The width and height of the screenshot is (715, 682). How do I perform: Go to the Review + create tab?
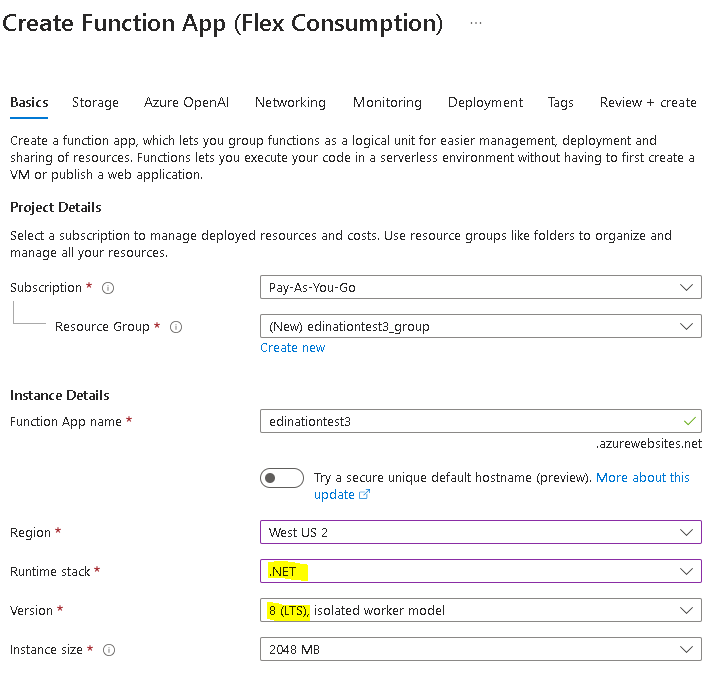tap(648, 103)
